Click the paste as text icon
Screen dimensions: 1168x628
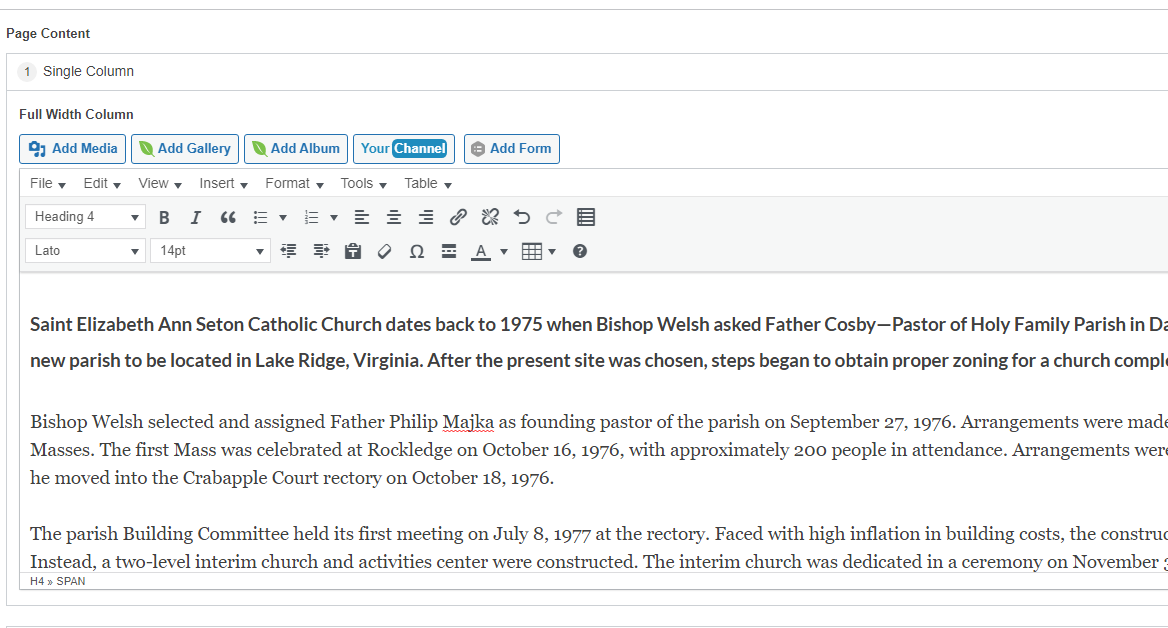(353, 252)
